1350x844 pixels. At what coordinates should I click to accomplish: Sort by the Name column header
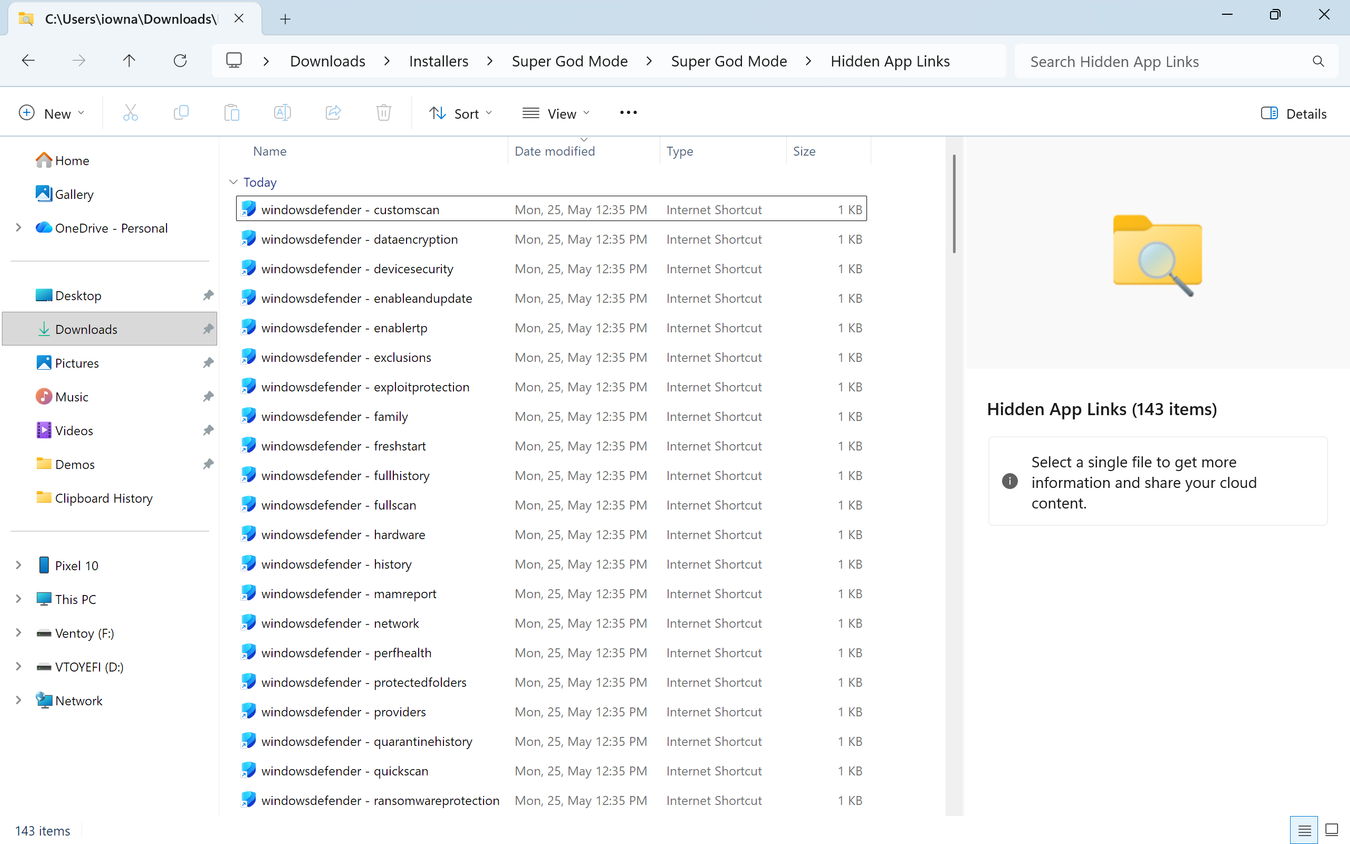point(270,151)
